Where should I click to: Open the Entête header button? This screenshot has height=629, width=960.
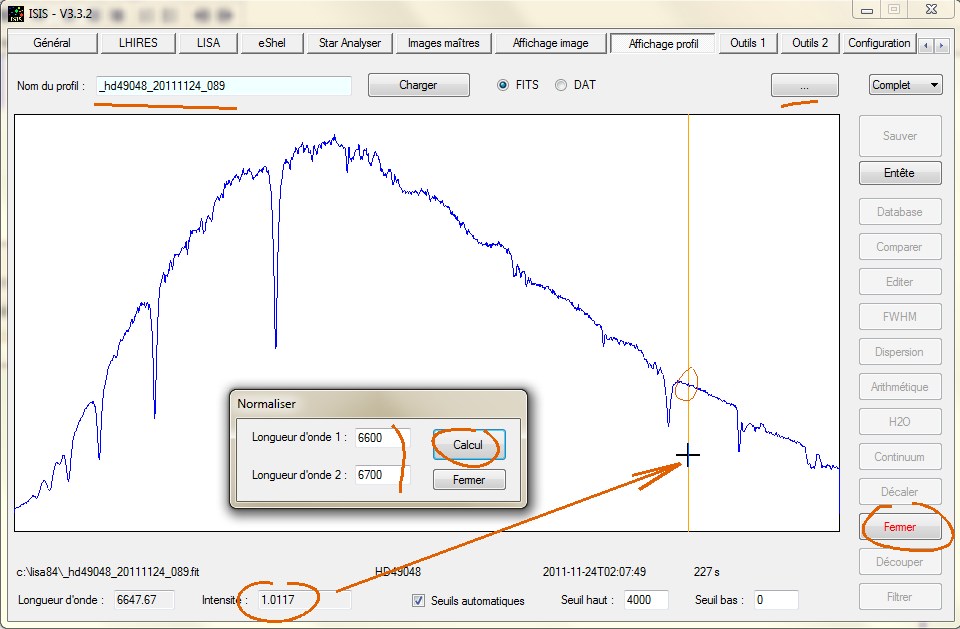click(899, 173)
